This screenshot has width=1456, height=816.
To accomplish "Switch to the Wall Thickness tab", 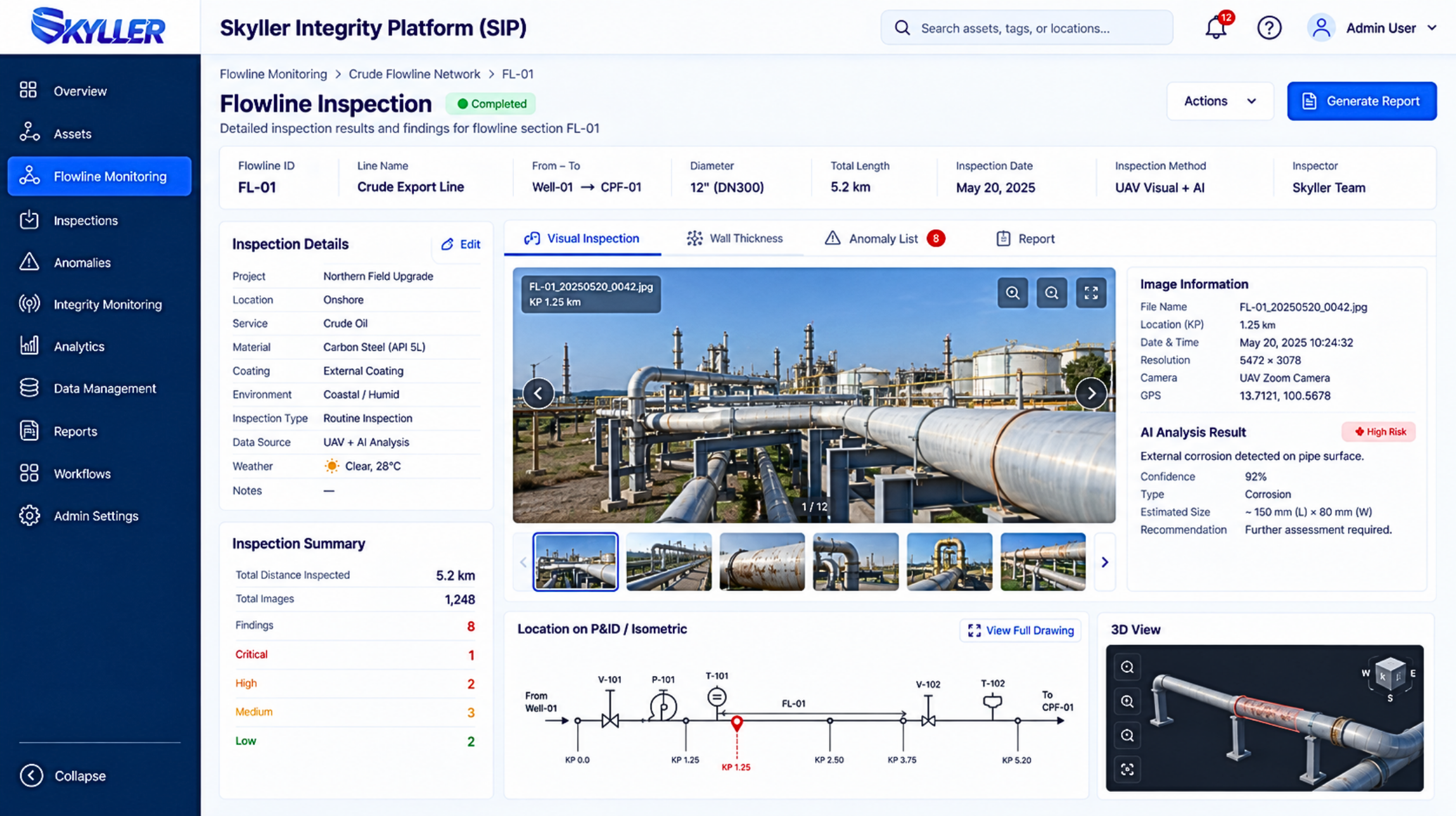I will [734, 239].
